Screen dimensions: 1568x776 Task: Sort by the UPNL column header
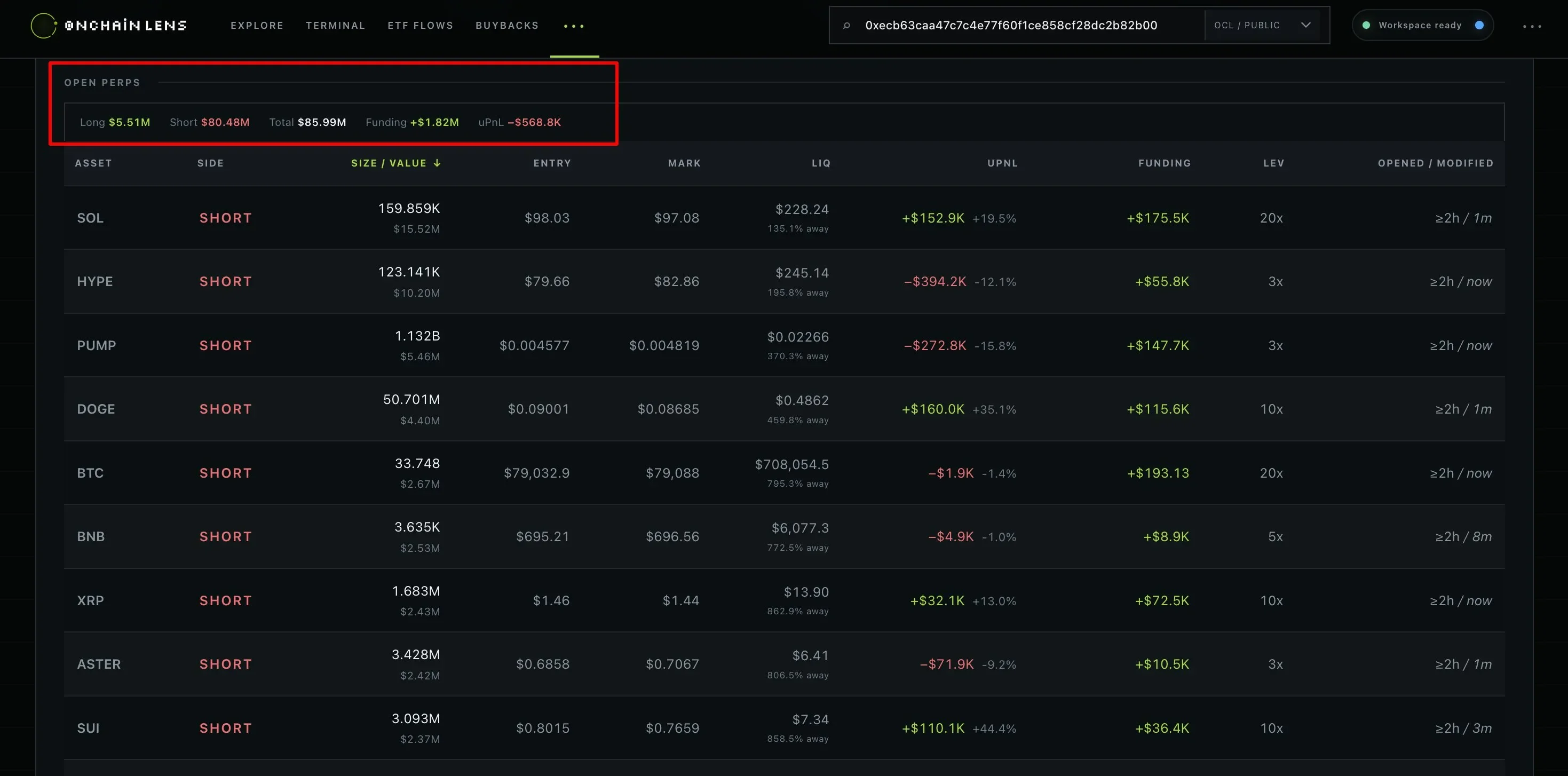1002,163
